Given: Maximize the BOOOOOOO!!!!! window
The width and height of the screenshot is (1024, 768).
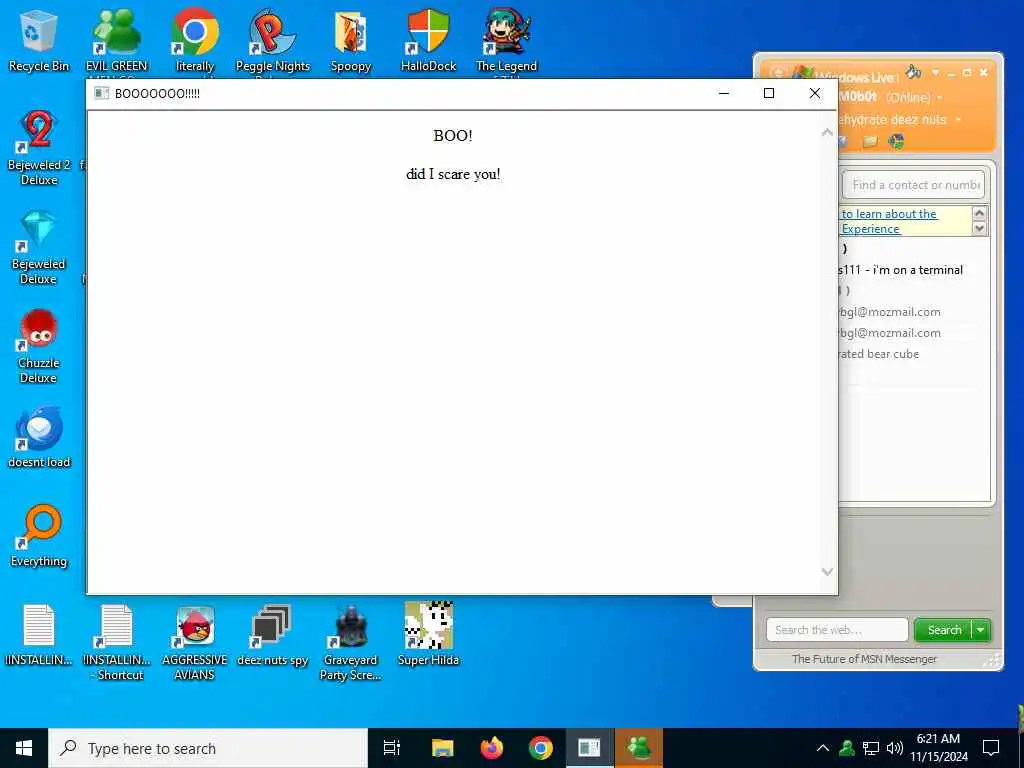Looking at the screenshot, I should pyautogui.click(x=769, y=93).
